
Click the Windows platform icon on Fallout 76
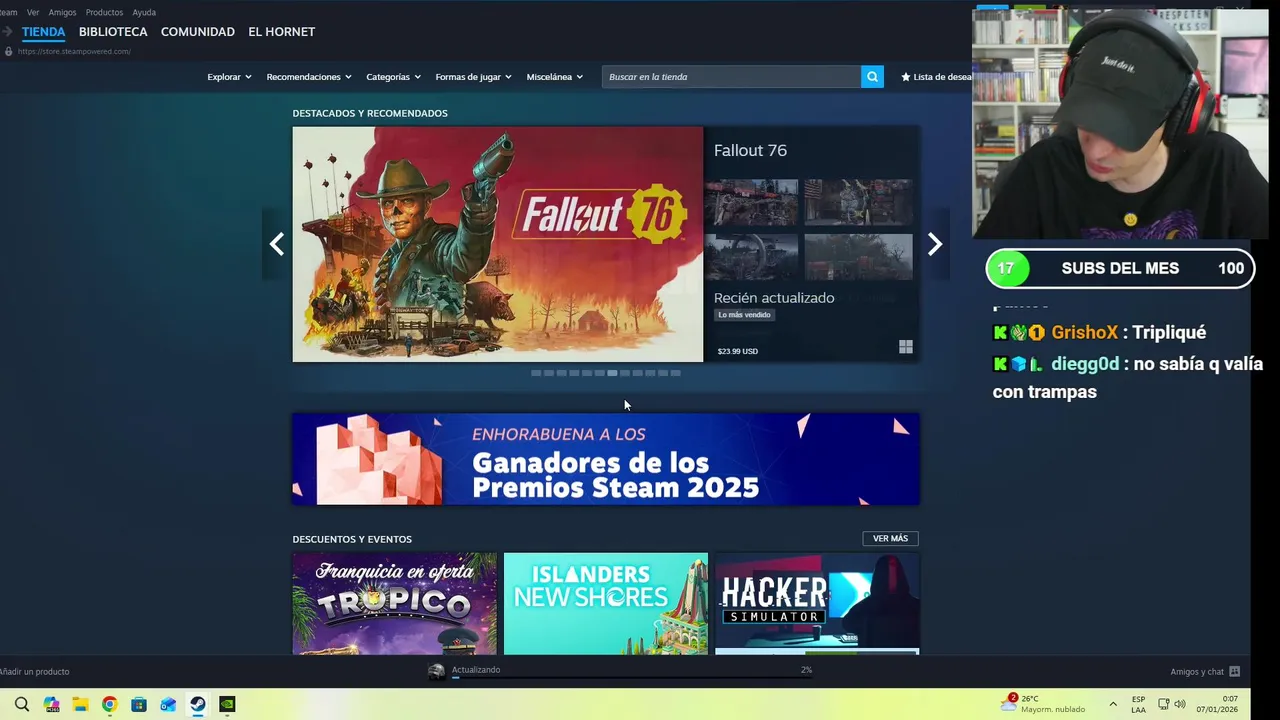point(905,347)
